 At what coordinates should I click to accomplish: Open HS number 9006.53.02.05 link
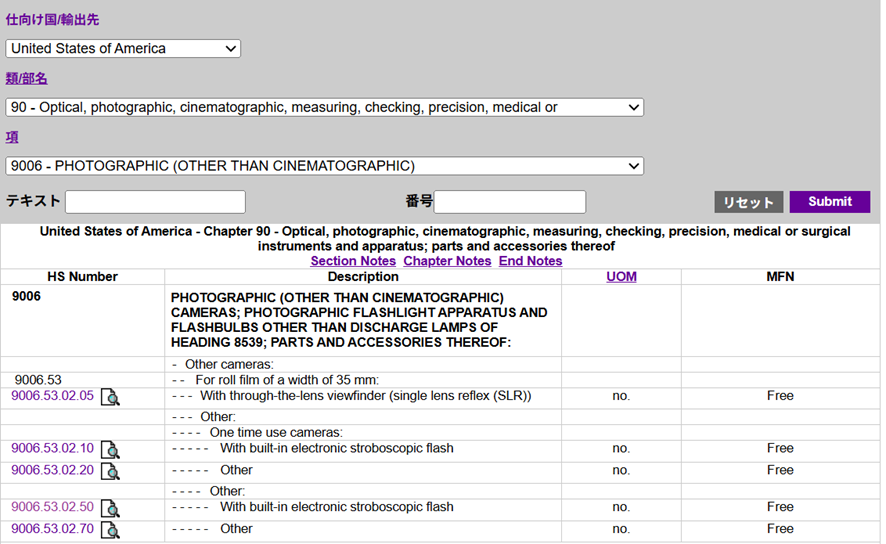52,396
